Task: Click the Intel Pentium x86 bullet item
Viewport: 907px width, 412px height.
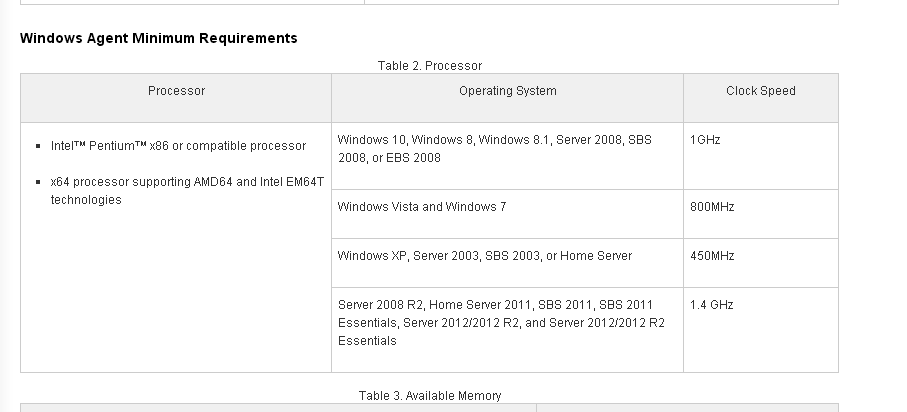Action: click(x=178, y=146)
